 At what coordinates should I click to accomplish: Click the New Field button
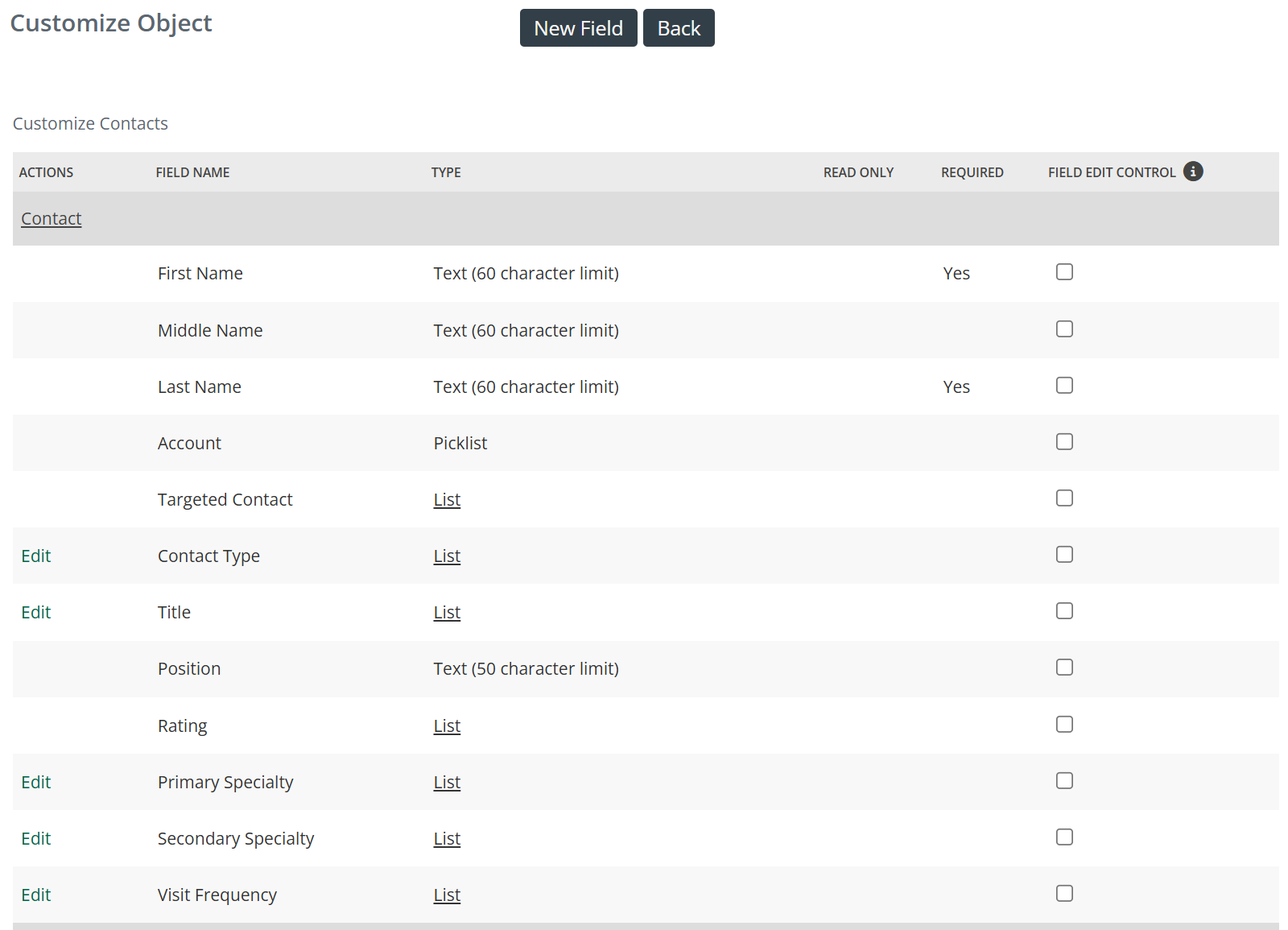(578, 28)
